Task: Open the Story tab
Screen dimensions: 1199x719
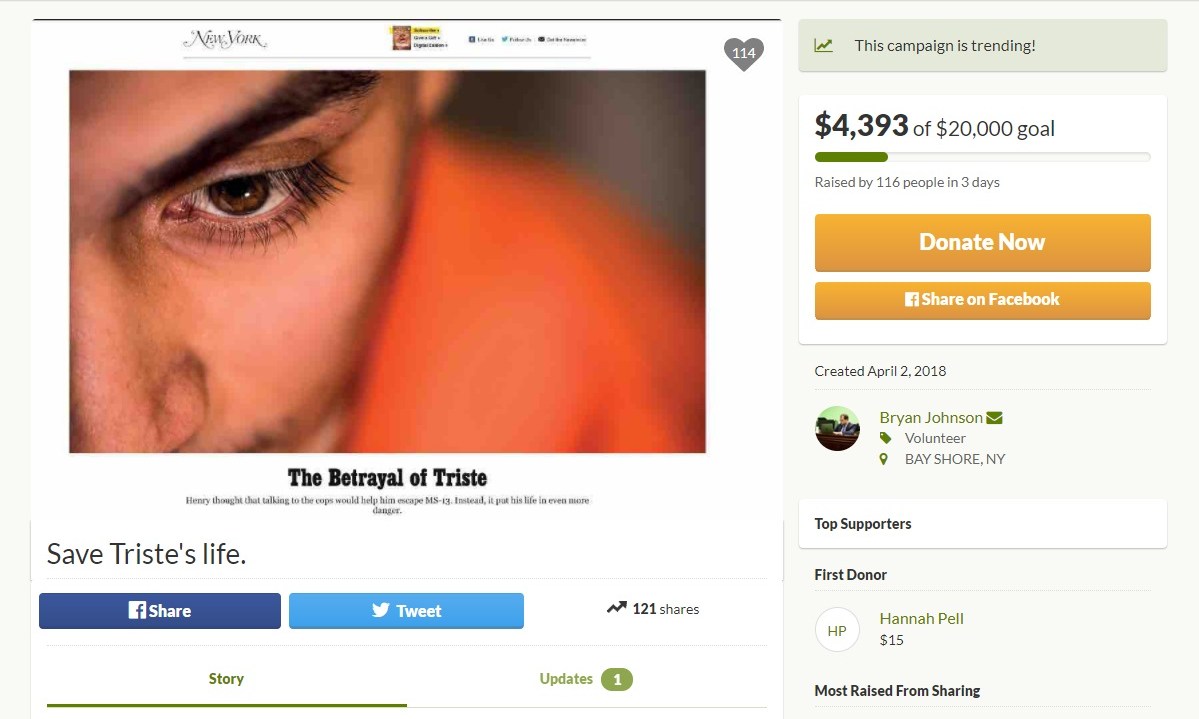Action: point(226,678)
